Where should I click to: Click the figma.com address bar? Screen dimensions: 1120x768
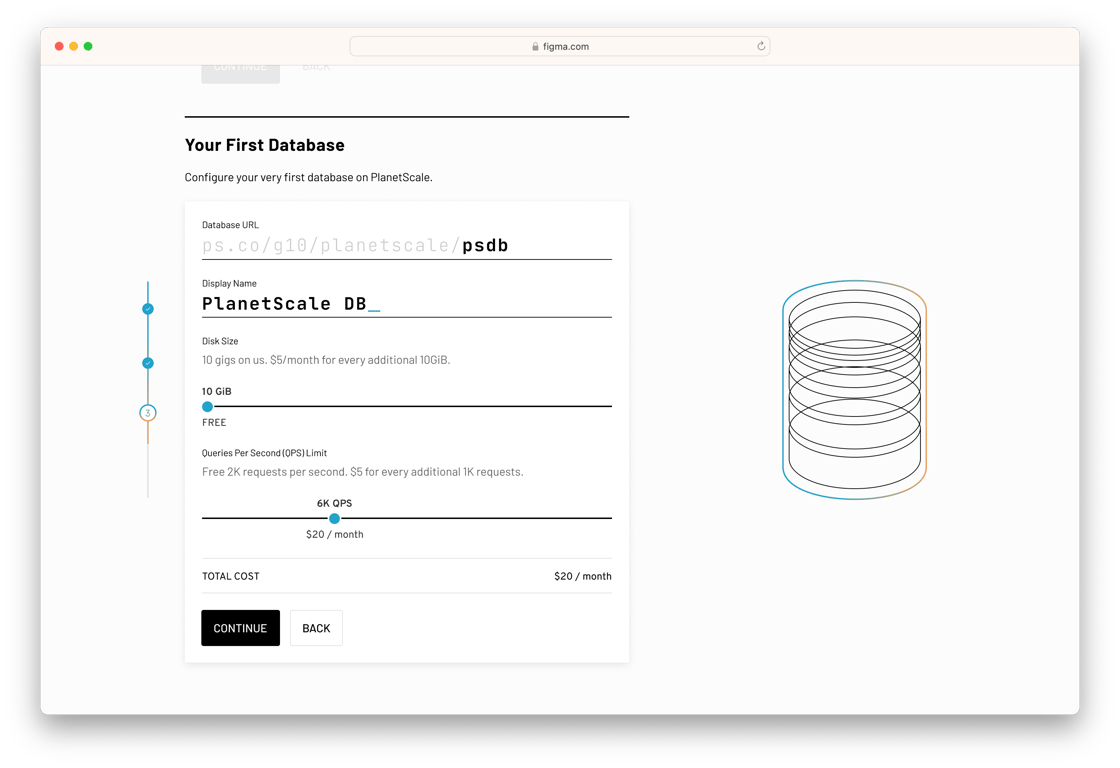tap(560, 46)
